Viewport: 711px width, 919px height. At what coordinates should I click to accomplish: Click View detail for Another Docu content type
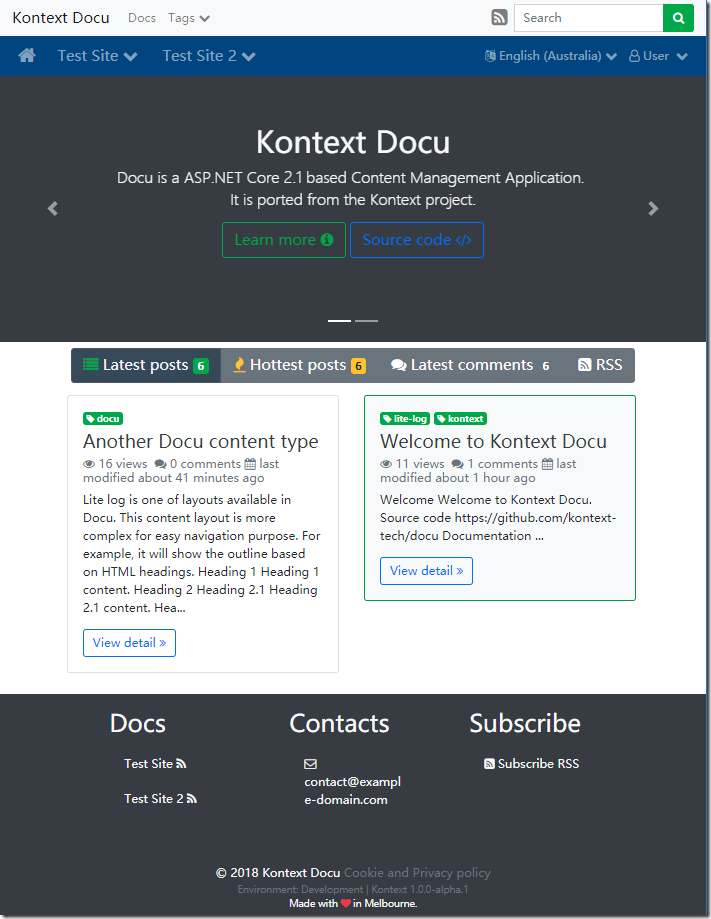pyautogui.click(x=130, y=643)
